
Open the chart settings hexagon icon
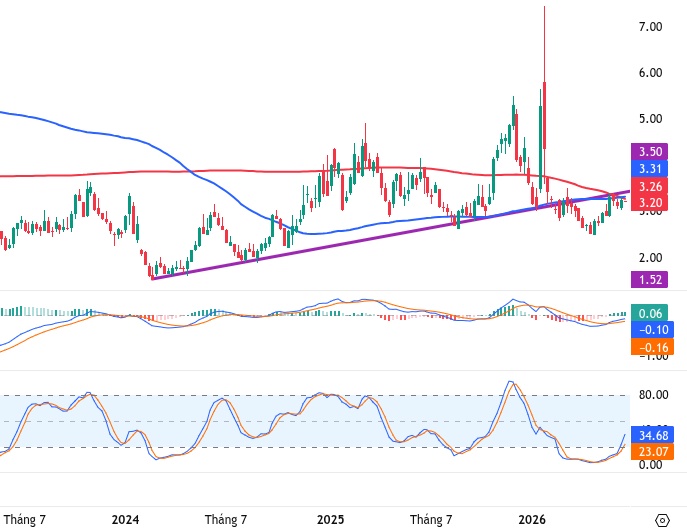point(662,520)
